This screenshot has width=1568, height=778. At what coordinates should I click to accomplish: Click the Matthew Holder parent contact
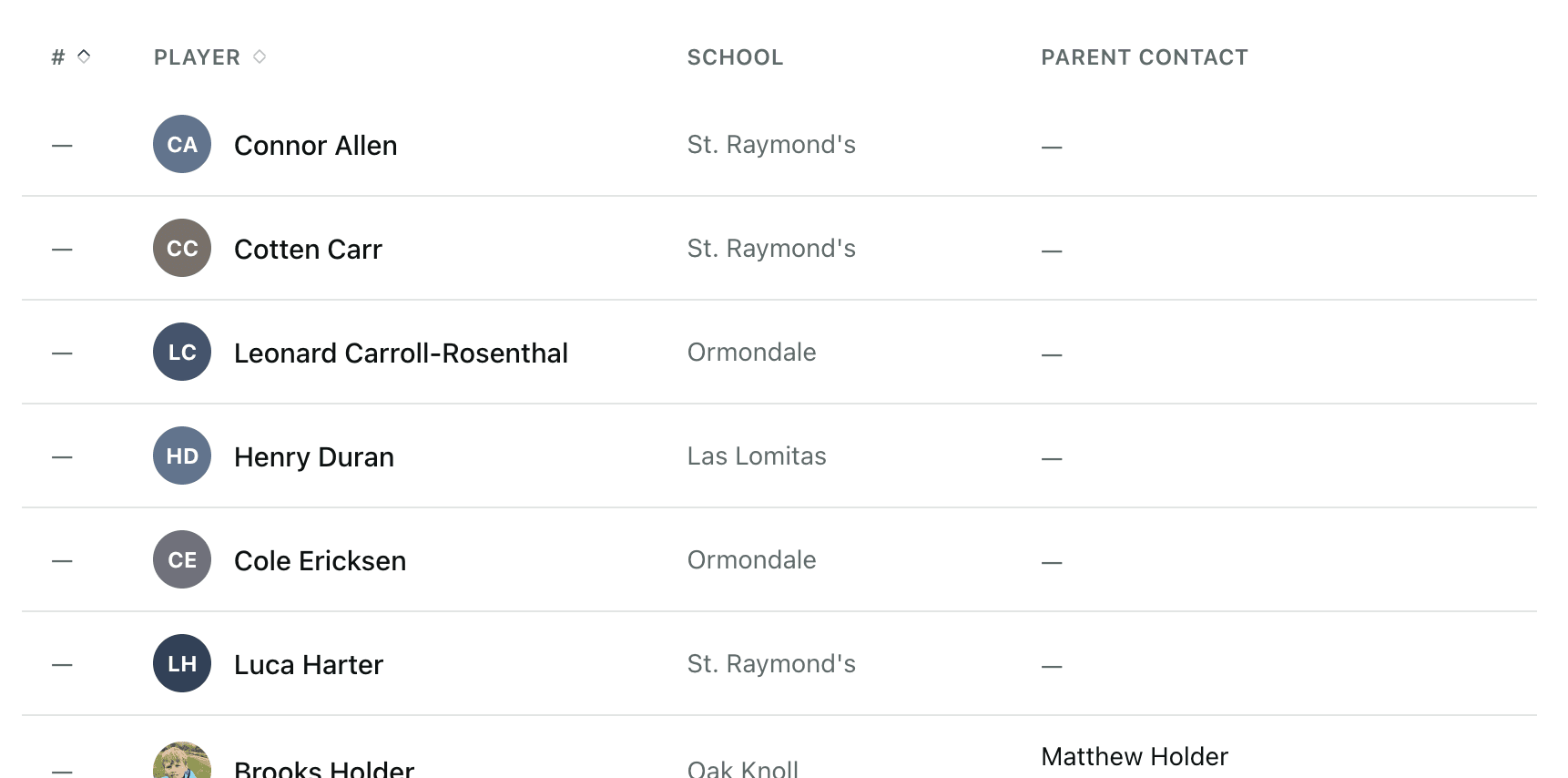pyautogui.click(x=1134, y=757)
